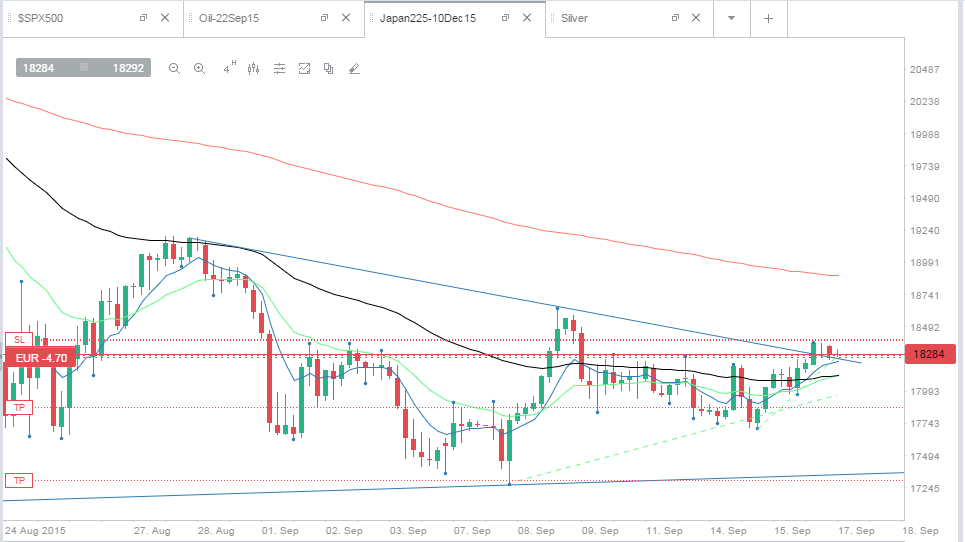
Task: Click the lower TP take-profit marker
Action: coord(19,480)
